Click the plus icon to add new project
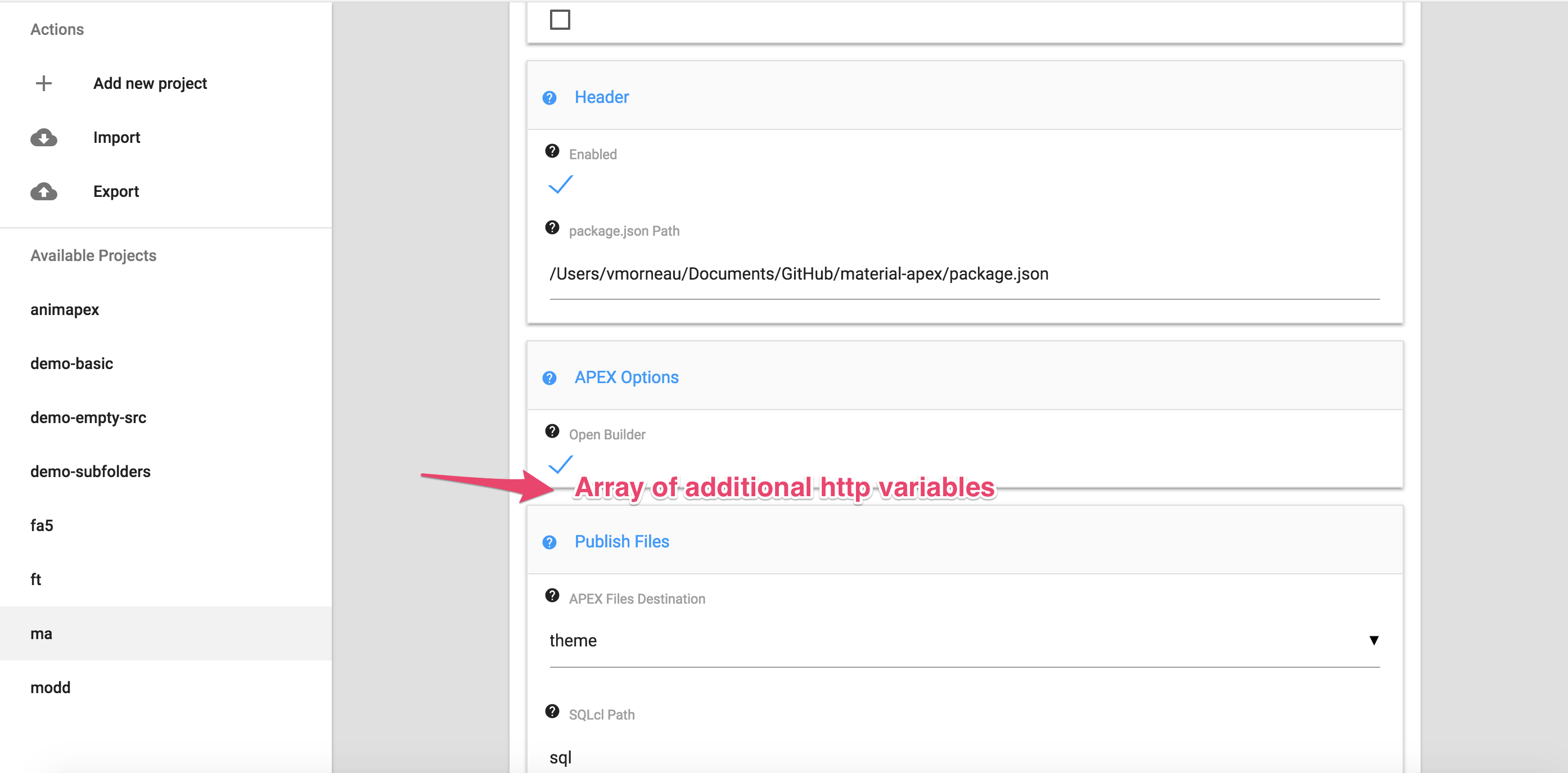 coord(43,83)
